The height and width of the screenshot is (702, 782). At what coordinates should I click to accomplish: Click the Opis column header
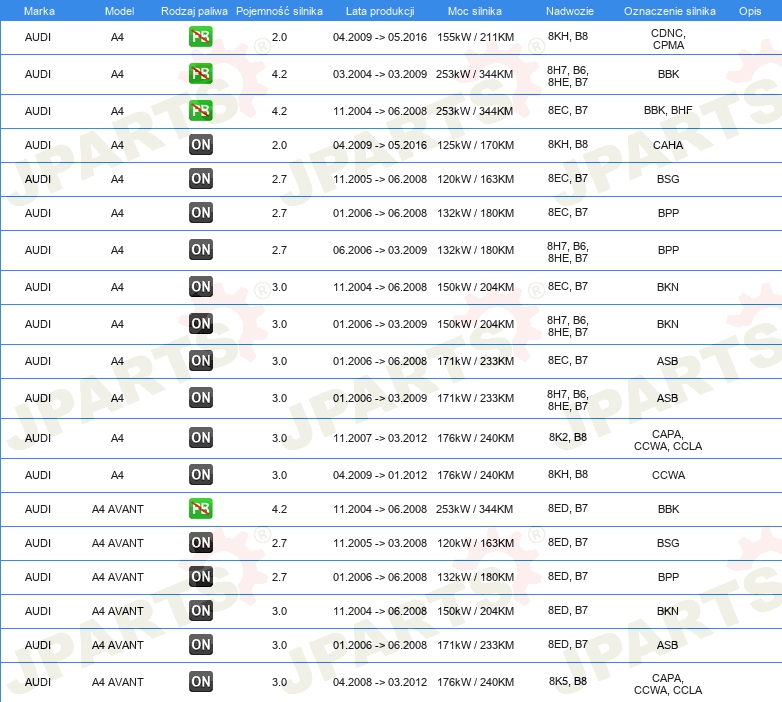749,10
